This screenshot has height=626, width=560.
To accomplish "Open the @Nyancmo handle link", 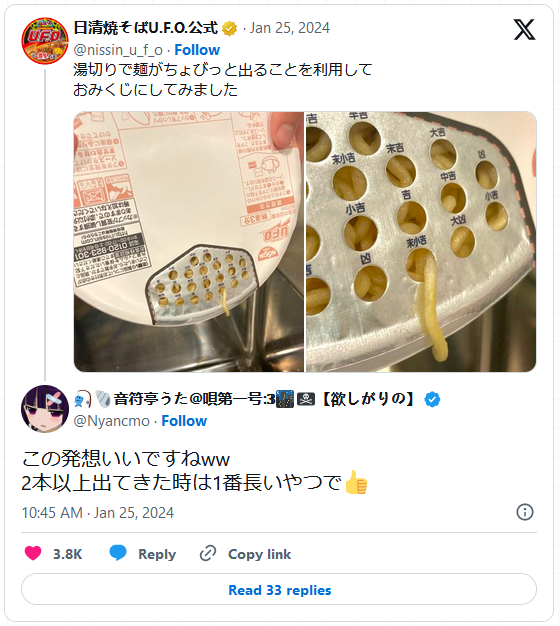I will [111, 421].
